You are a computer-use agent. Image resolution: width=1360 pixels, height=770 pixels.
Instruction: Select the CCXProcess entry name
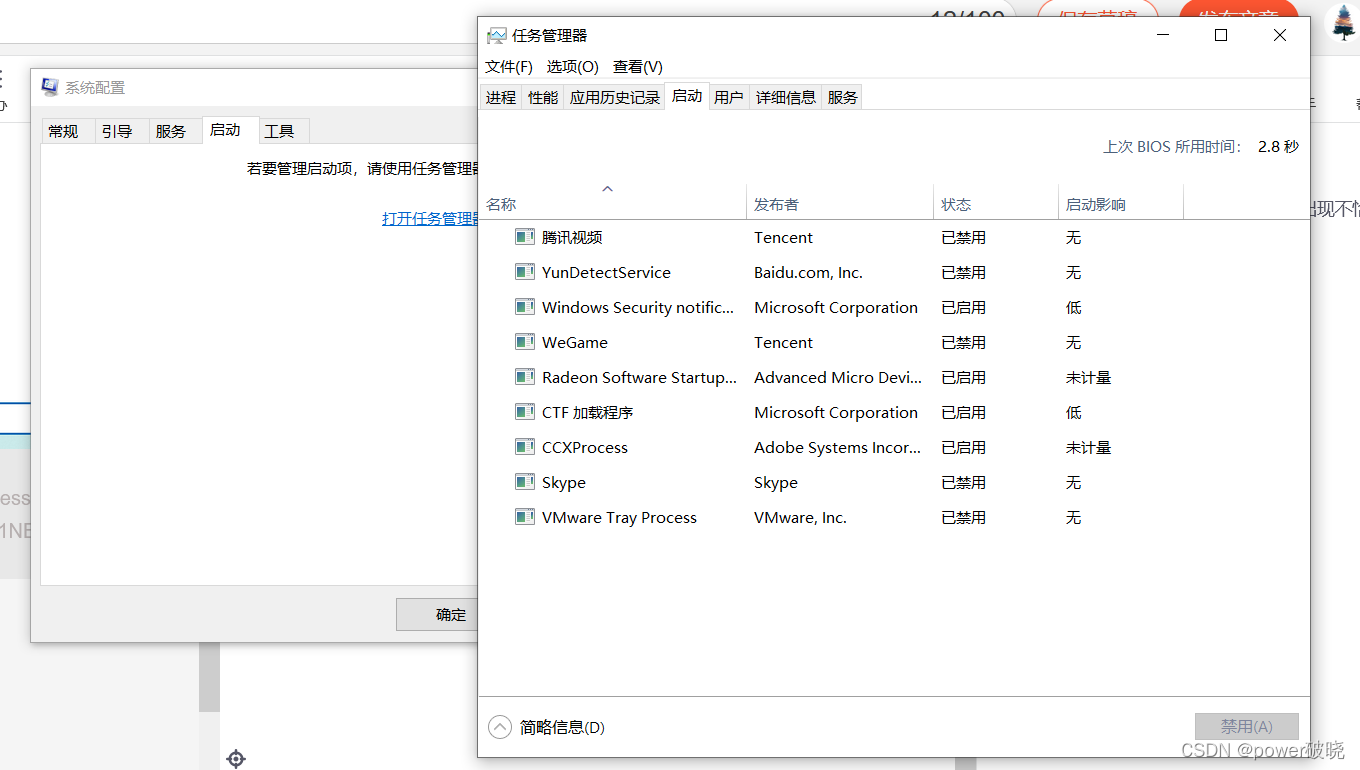coord(585,447)
